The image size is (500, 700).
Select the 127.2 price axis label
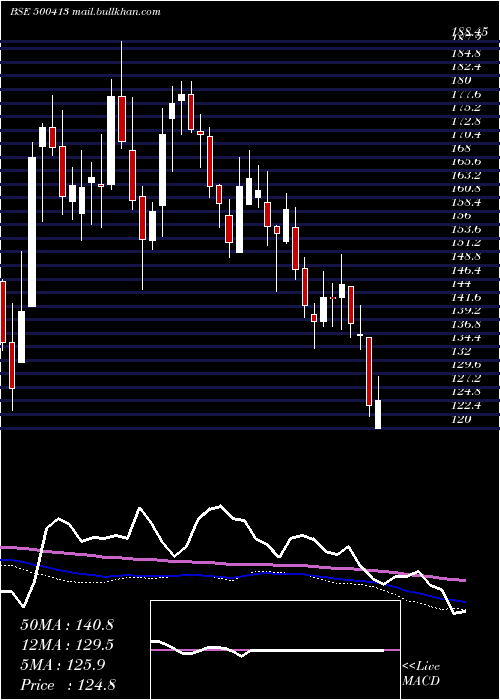click(x=466, y=379)
